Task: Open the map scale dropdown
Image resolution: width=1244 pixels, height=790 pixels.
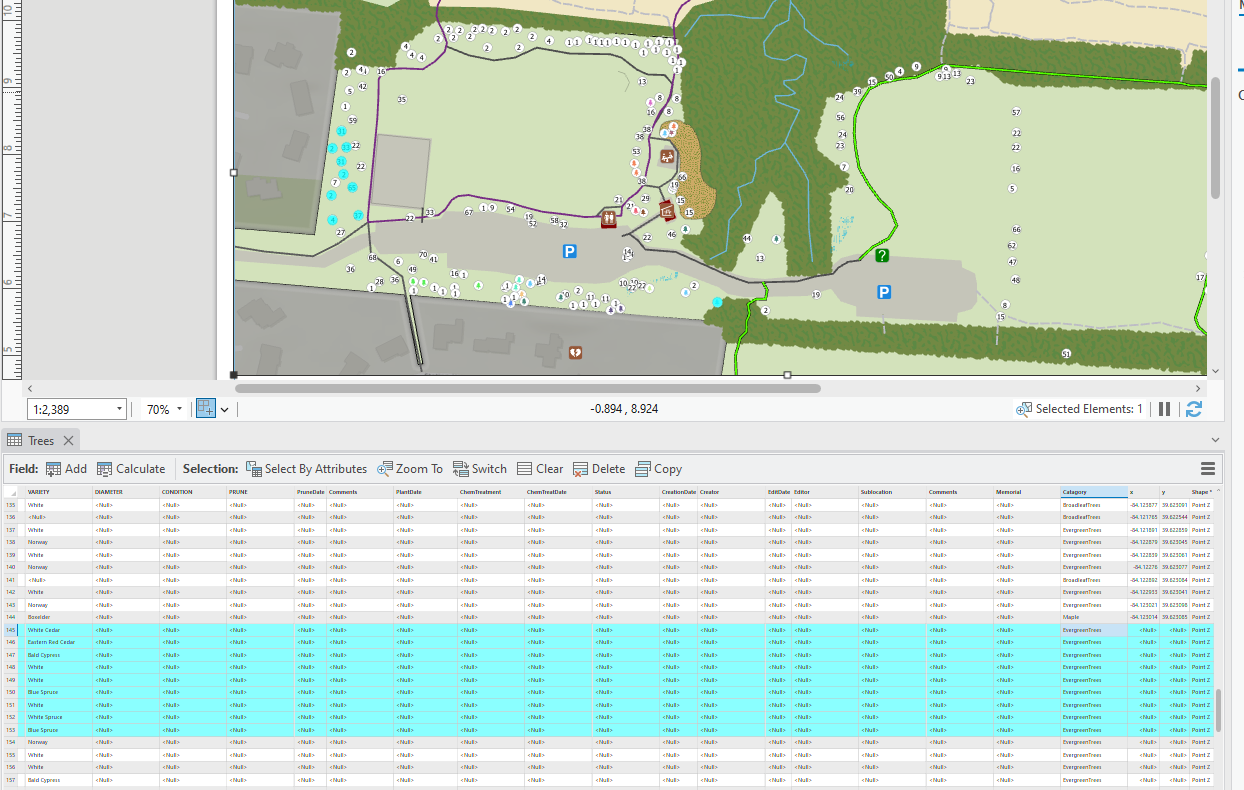Action: [120, 410]
